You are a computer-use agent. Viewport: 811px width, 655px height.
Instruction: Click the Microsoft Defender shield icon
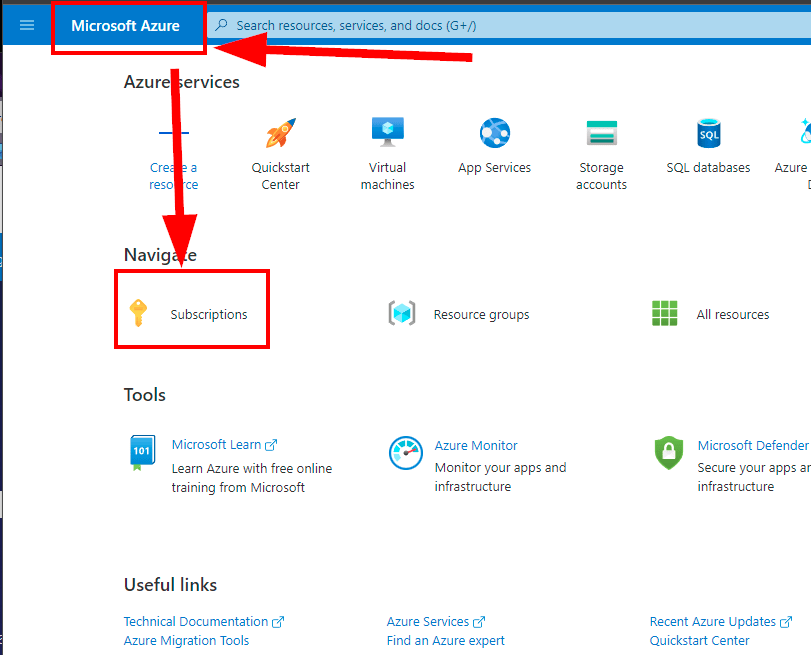669,452
